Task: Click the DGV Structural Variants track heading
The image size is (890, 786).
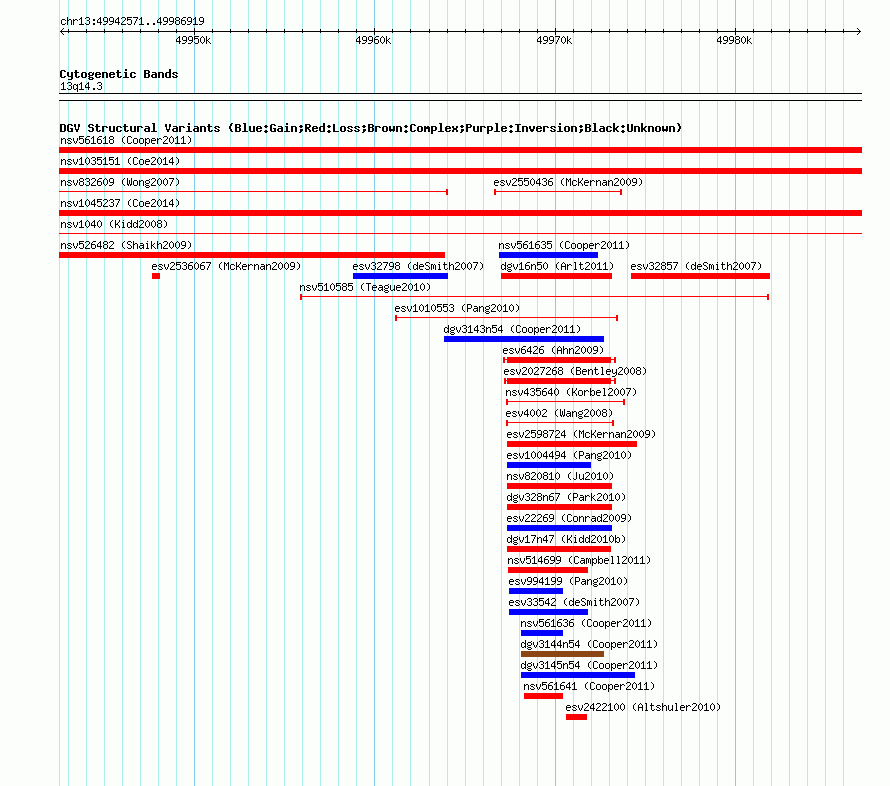Action: [371, 128]
